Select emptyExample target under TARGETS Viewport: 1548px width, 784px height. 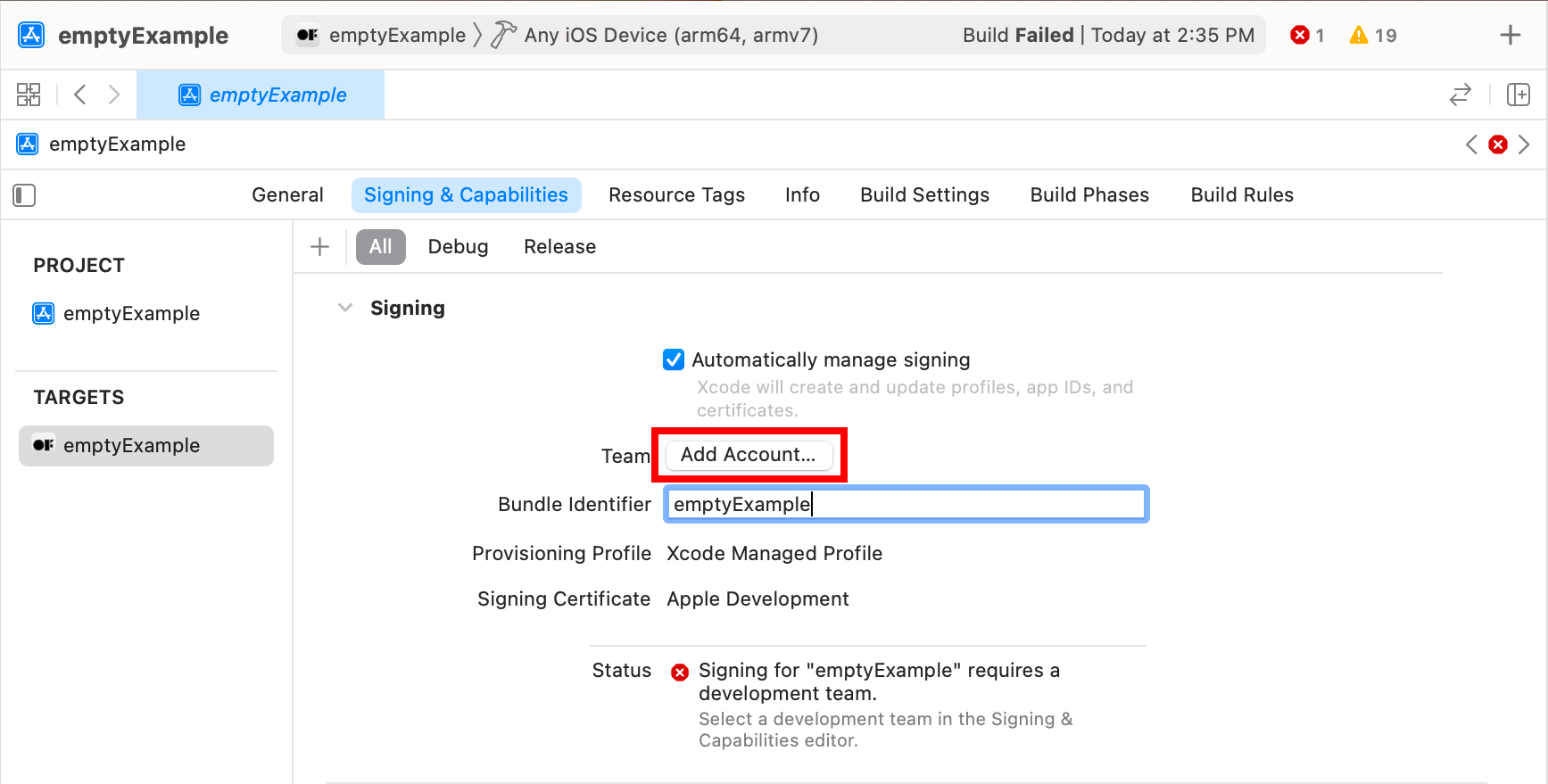146,446
